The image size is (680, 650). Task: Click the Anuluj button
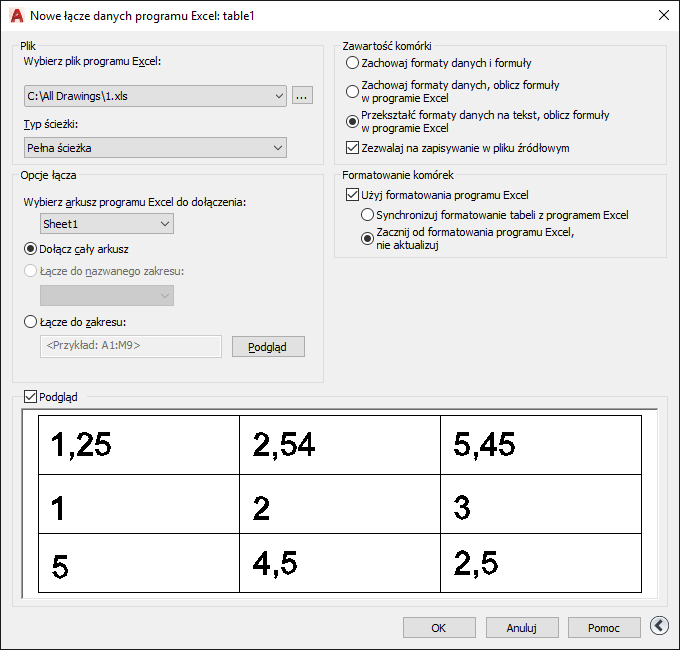coord(522,628)
